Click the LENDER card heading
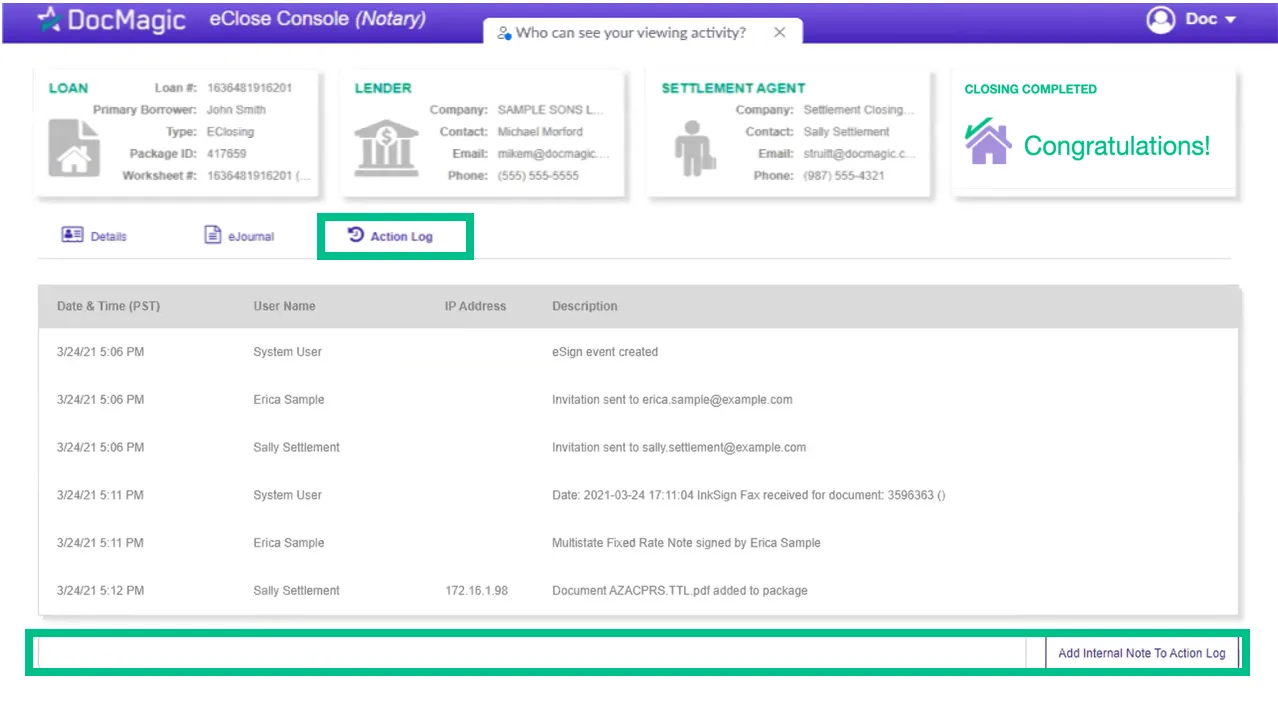Viewport: 1278px width, 714px height. (383, 88)
